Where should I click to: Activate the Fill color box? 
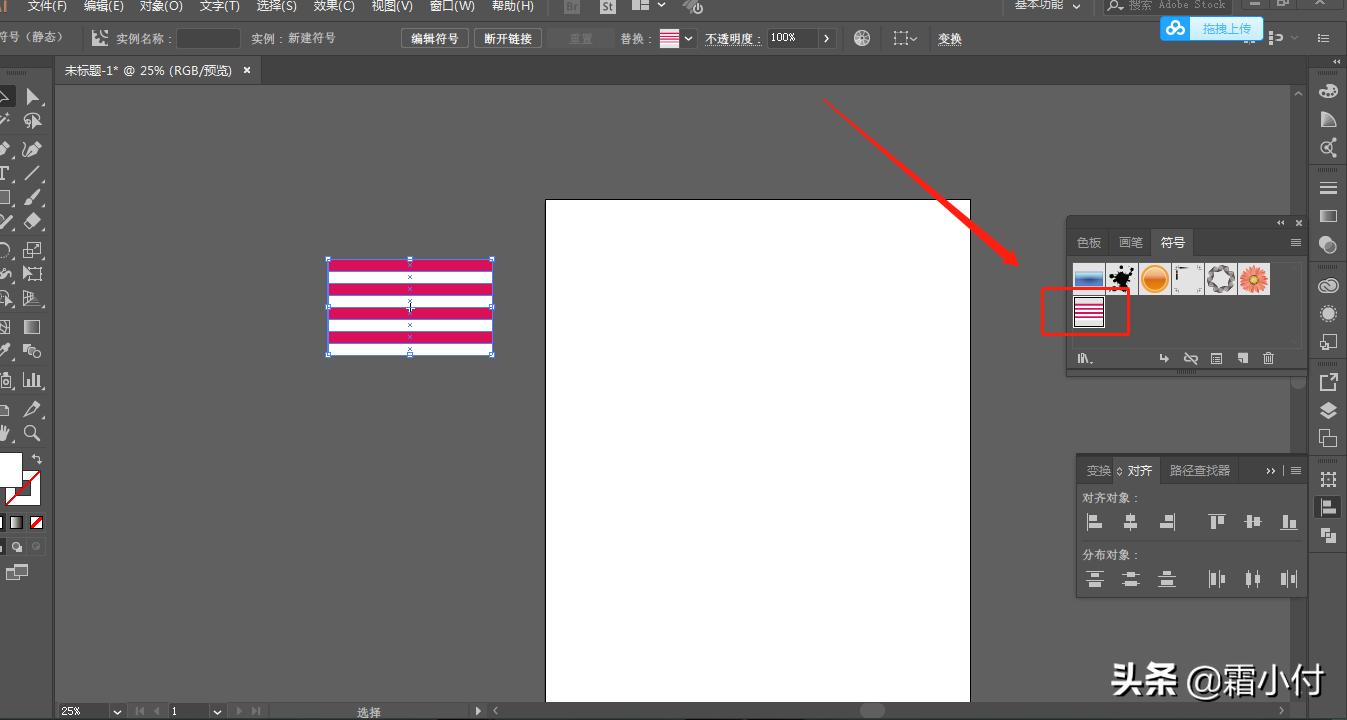point(9,468)
